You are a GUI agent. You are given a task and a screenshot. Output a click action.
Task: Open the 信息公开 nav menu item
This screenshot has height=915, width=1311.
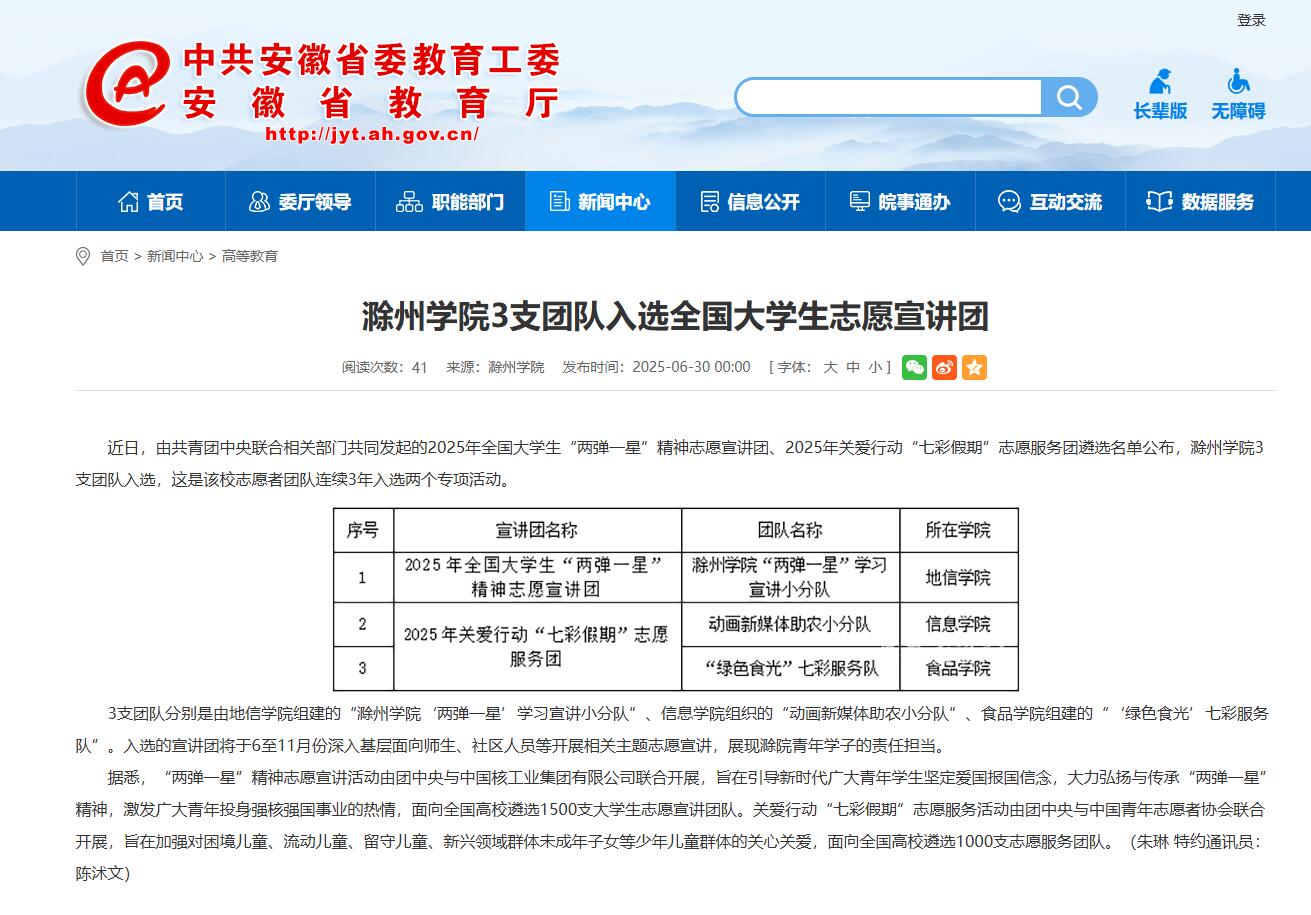(750, 201)
